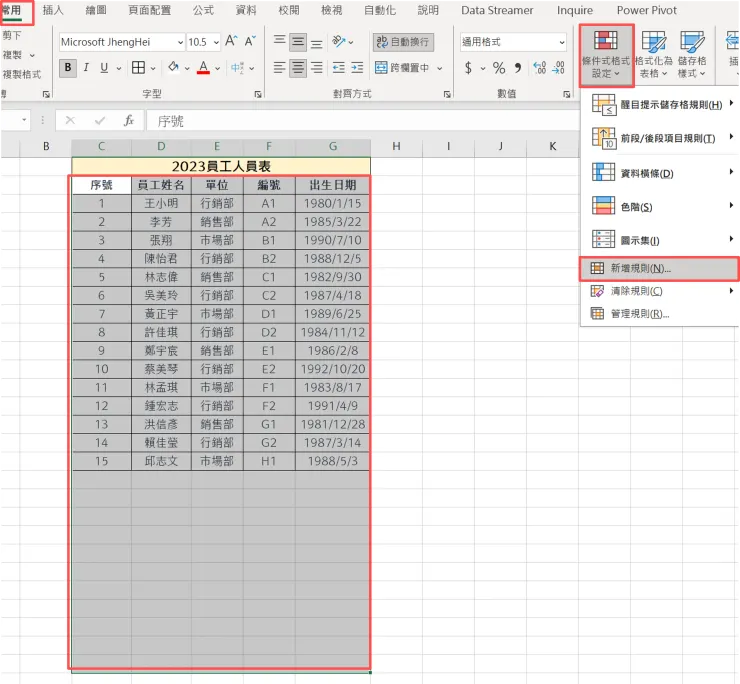The image size is (740, 684).
Task: Select column H header
Action: pos(396,146)
